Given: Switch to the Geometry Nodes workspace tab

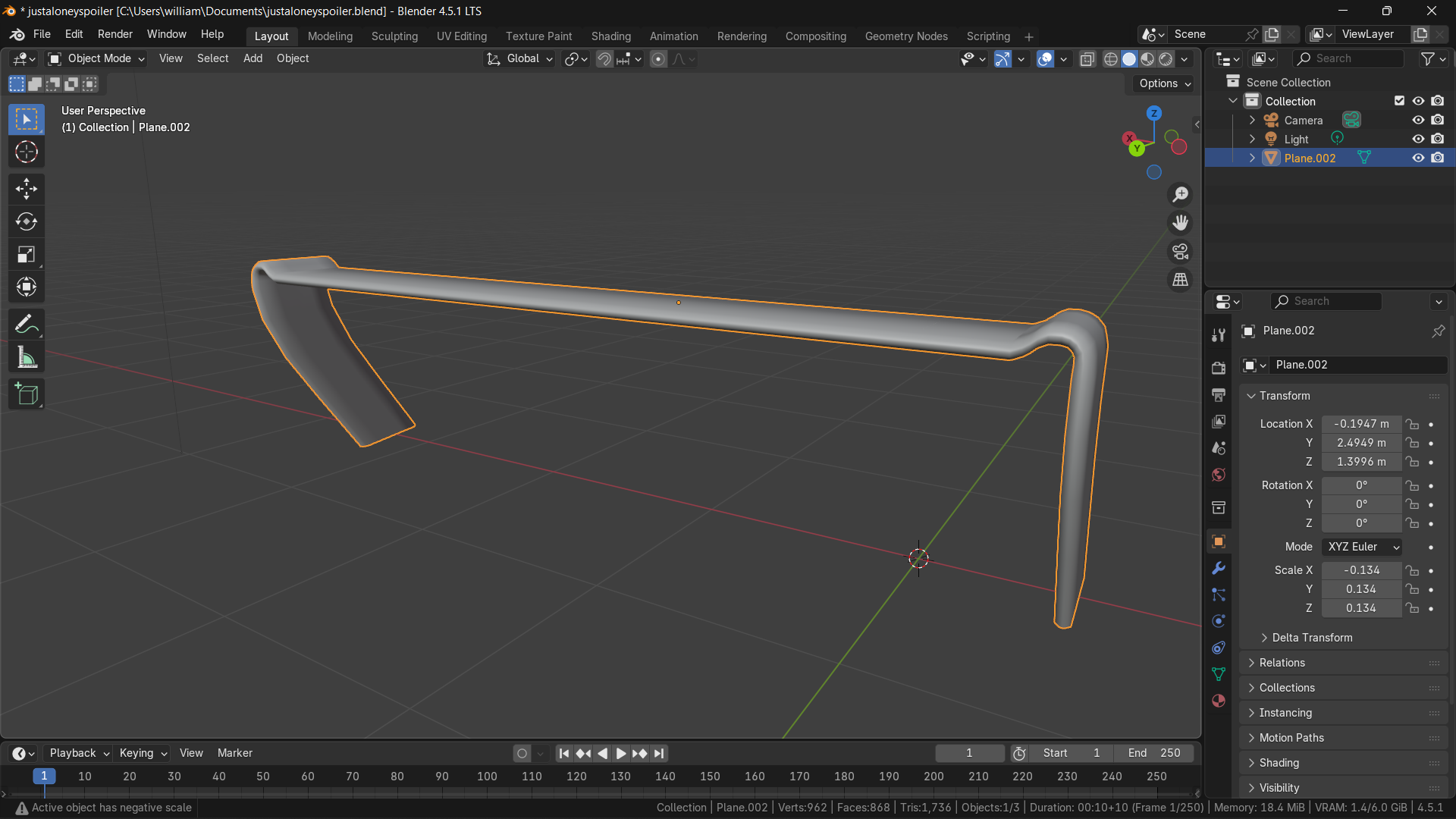Looking at the screenshot, I should tap(906, 36).
